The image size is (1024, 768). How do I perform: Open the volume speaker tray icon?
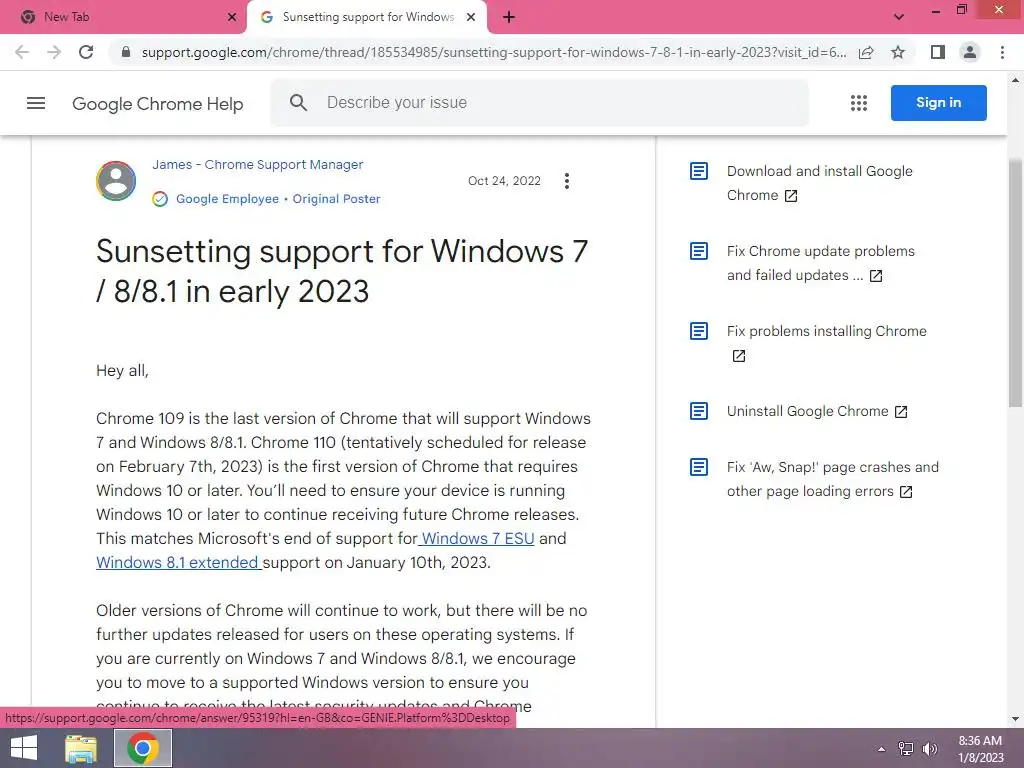(x=930, y=749)
